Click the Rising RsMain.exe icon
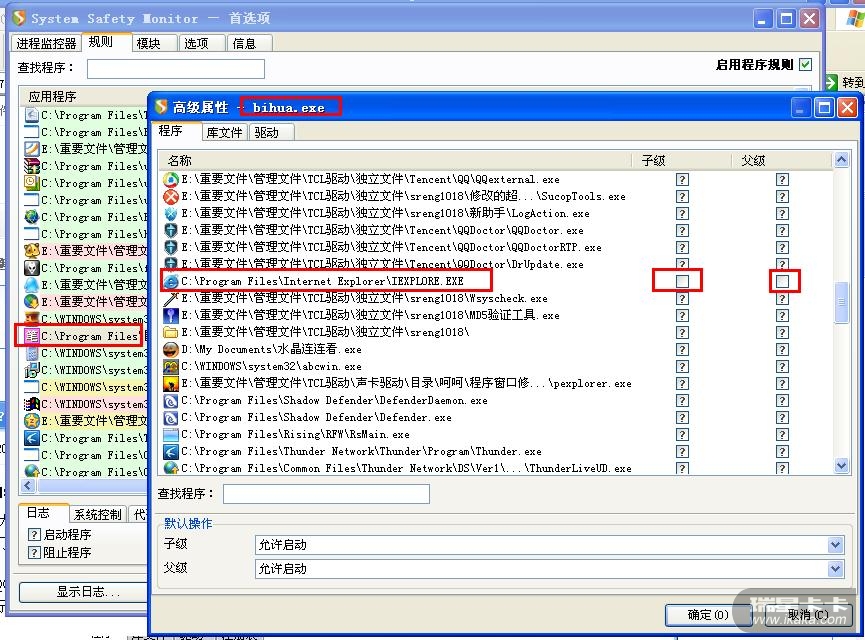The width and height of the screenshot is (865, 640). (x=171, y=435)
